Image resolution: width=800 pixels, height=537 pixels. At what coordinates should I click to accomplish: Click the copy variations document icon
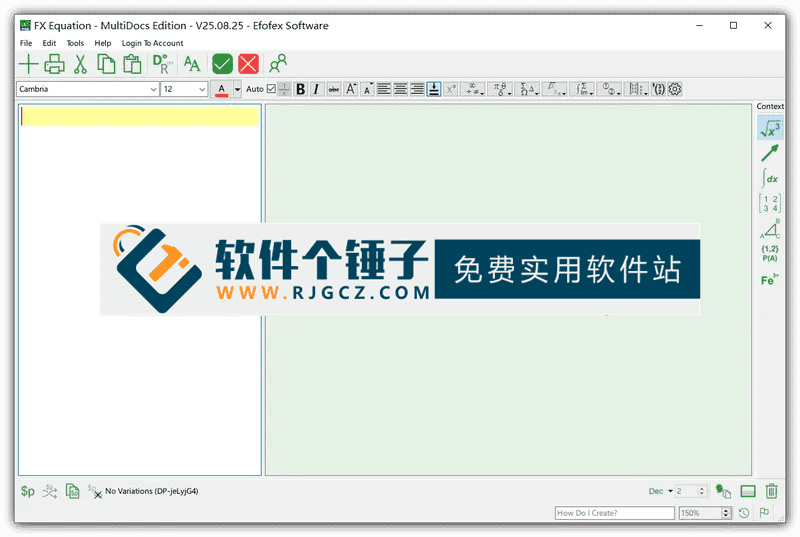point(72,492)
